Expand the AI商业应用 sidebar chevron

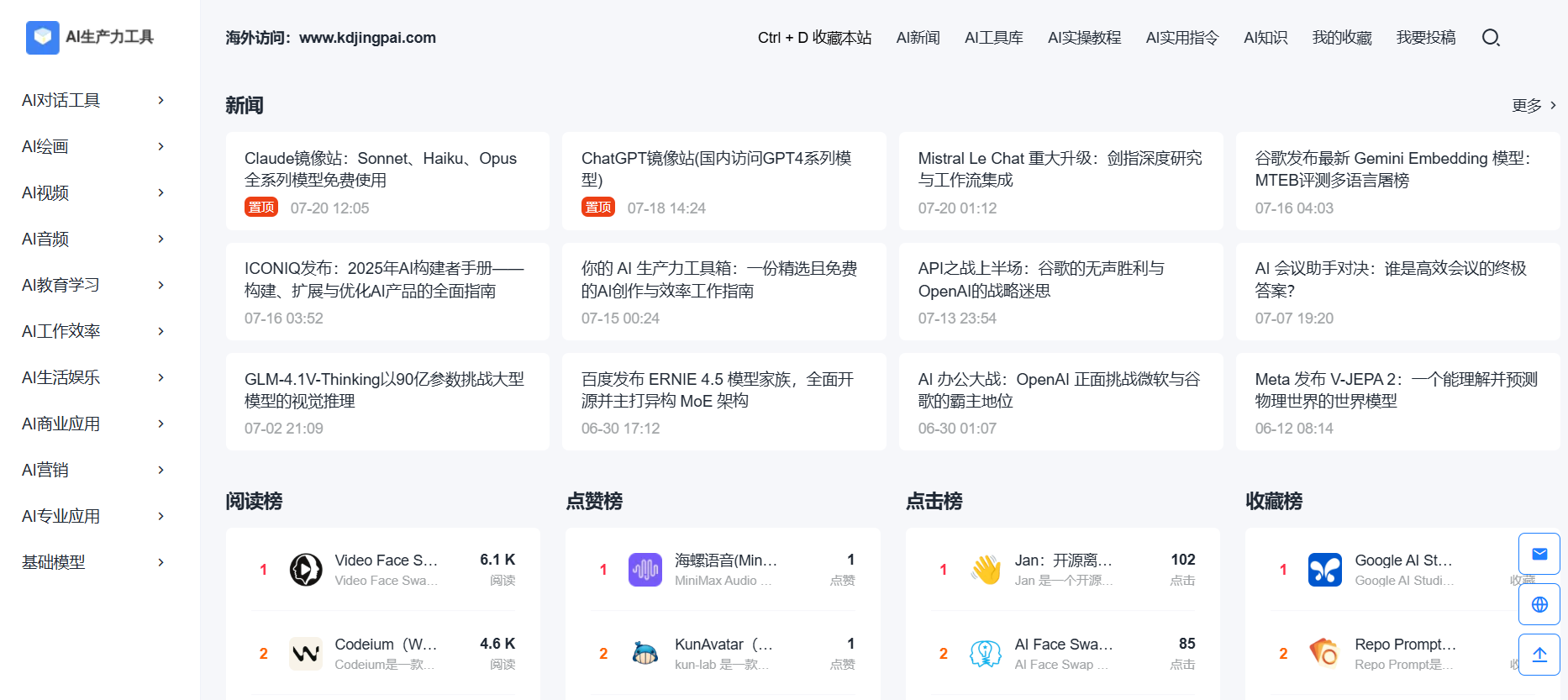(x=160, y=424)
